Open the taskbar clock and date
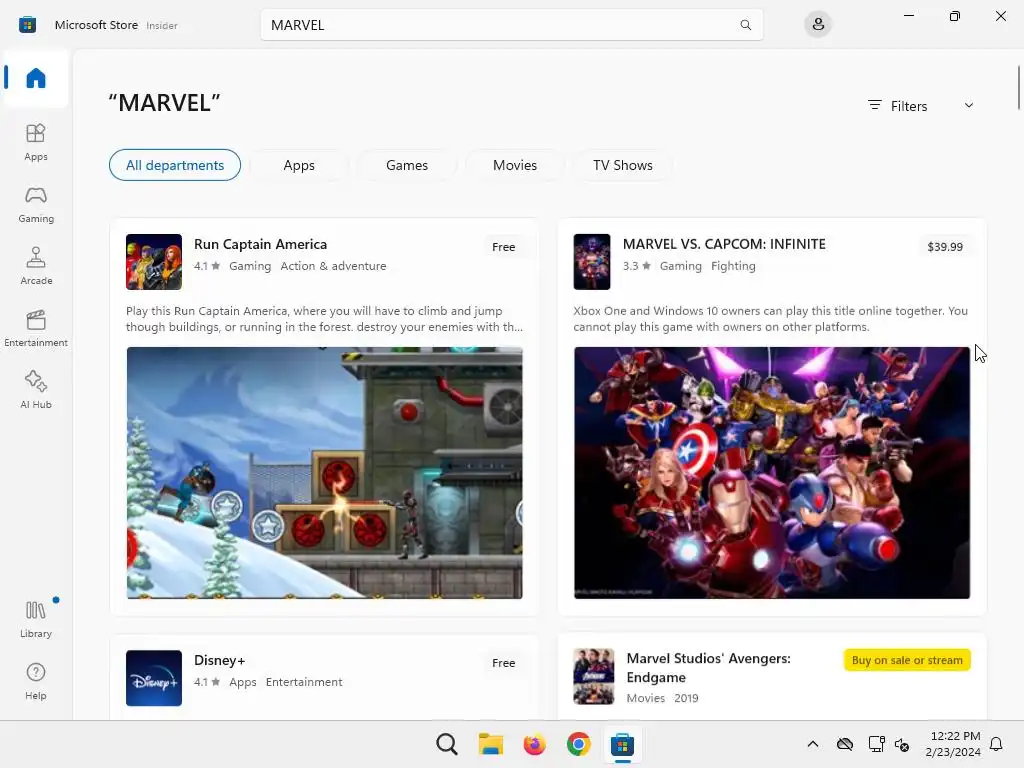 point(953,744)
